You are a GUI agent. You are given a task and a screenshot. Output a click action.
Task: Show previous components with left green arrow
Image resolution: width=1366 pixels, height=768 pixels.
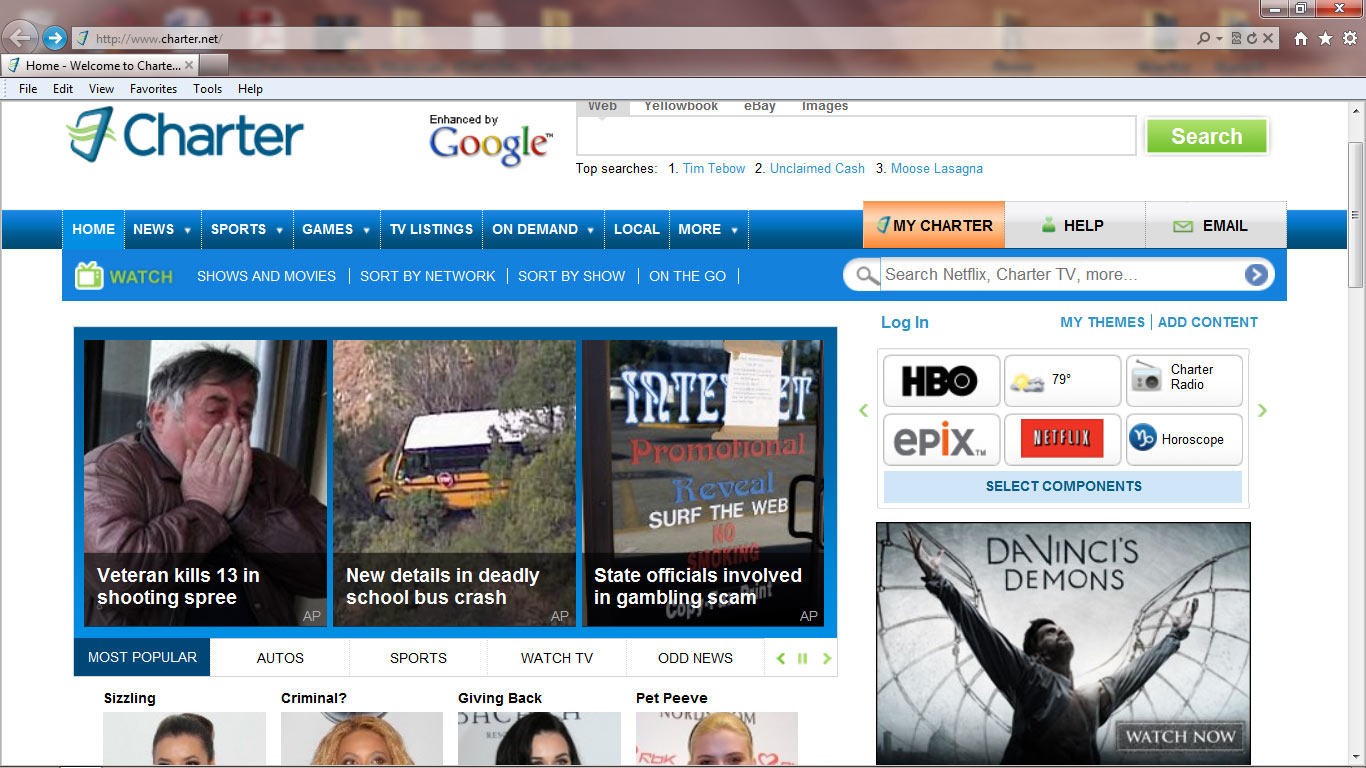tap(864, 410)
